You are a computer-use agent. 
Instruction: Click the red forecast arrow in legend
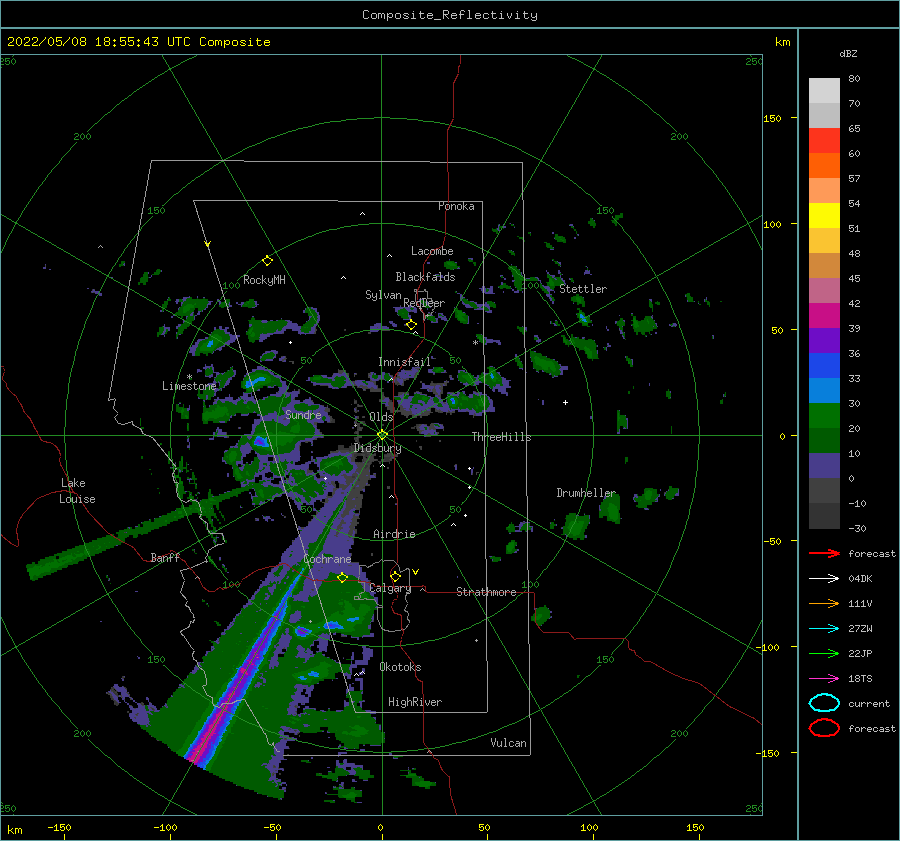[x=824, y=553]
